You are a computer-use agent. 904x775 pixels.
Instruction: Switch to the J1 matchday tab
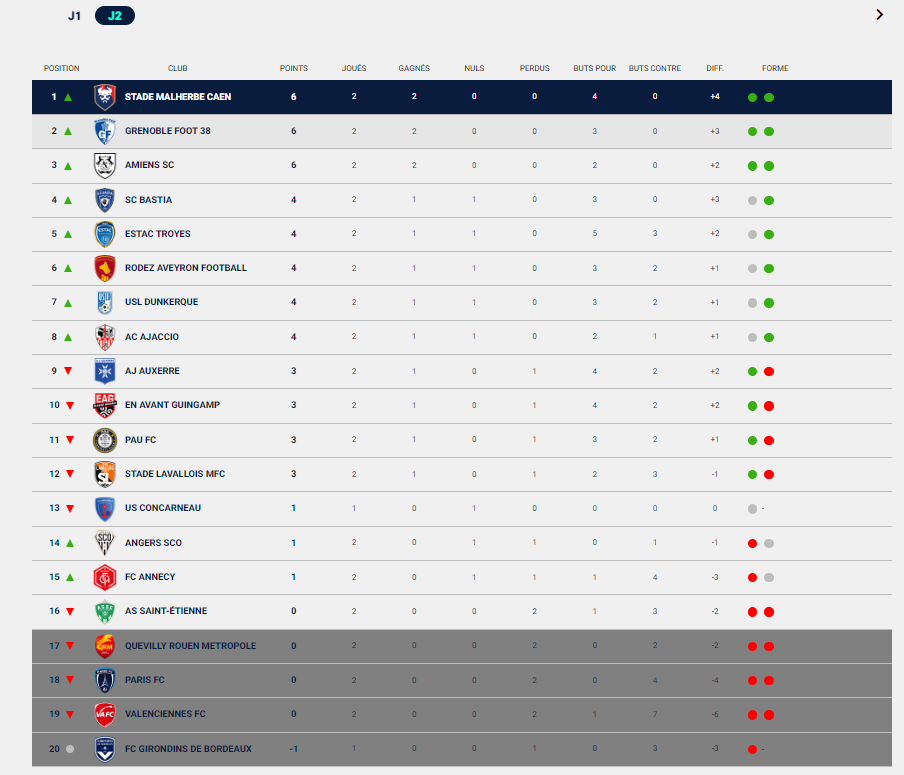tap(74, 16)
